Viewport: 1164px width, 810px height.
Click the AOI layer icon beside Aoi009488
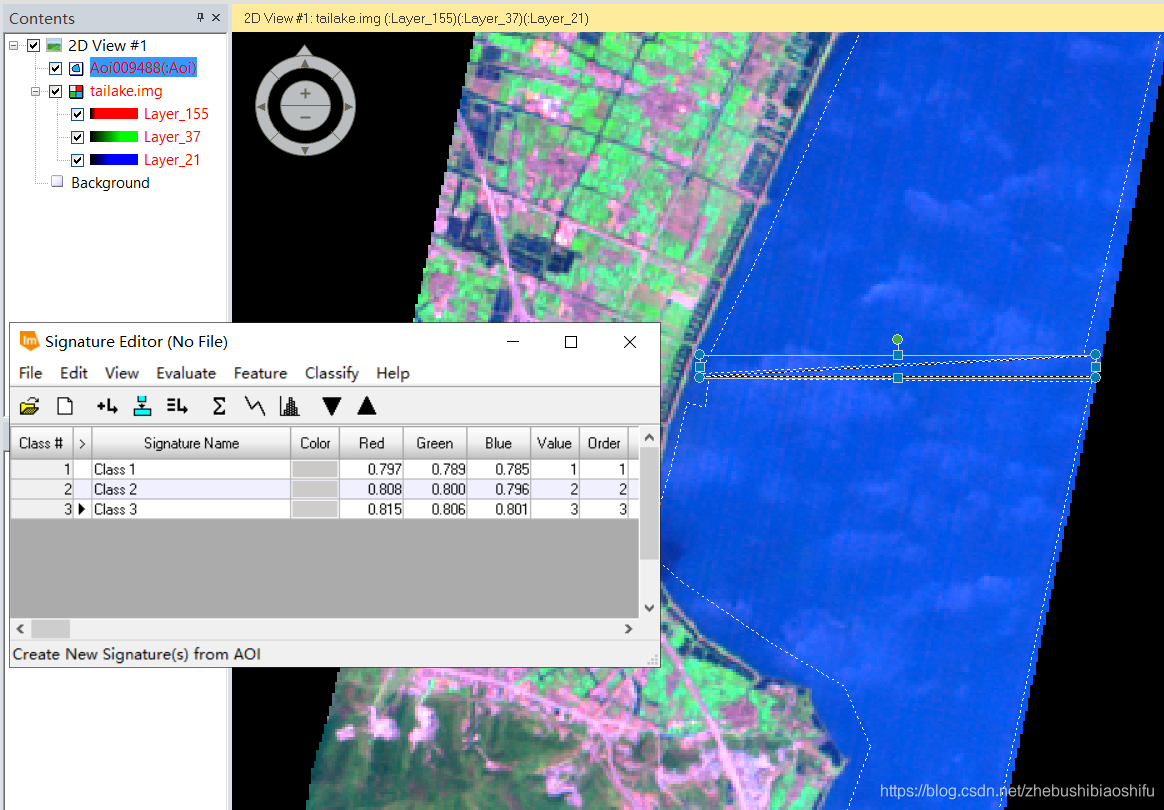(x=76, y=68)
